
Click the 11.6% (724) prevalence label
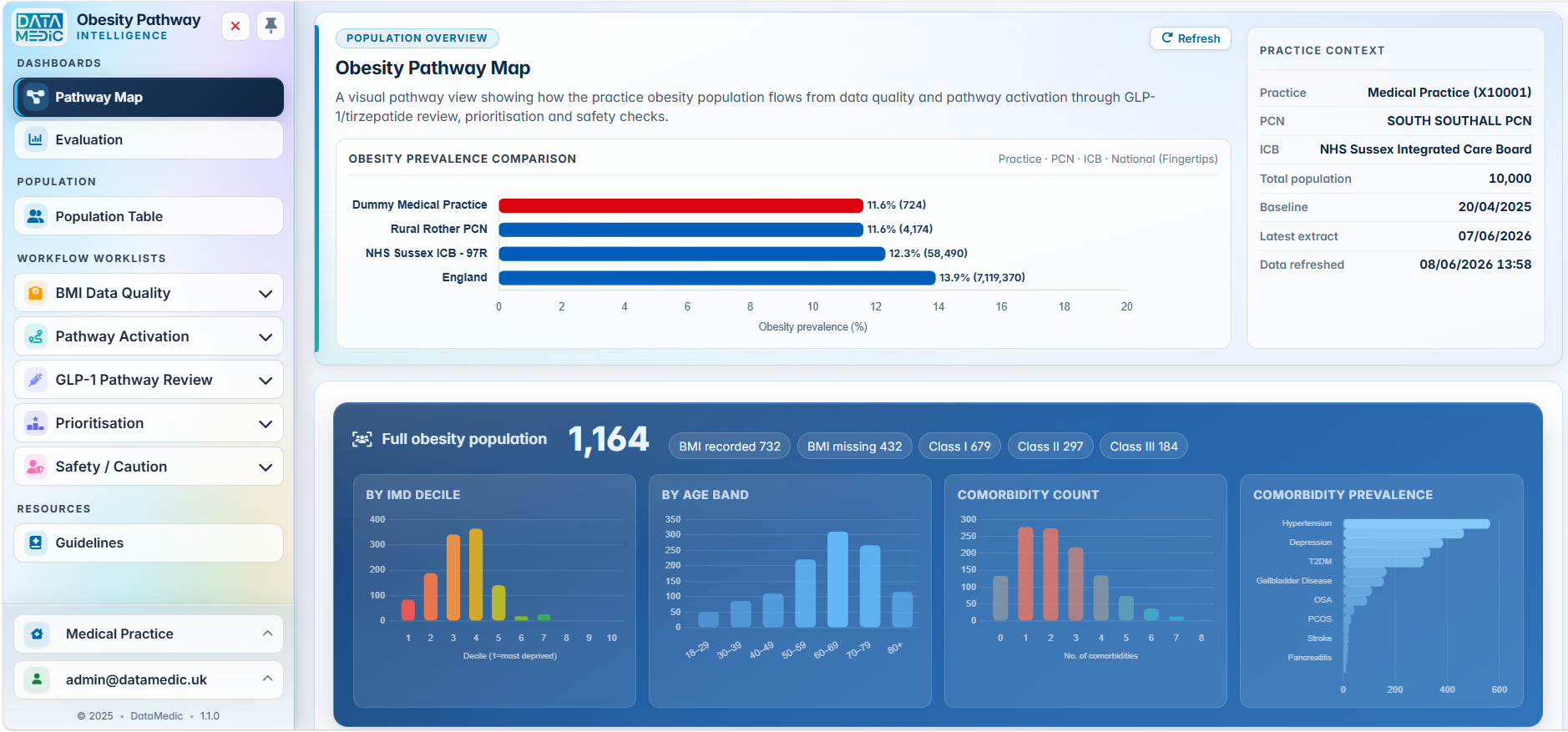tap(896, 205)
